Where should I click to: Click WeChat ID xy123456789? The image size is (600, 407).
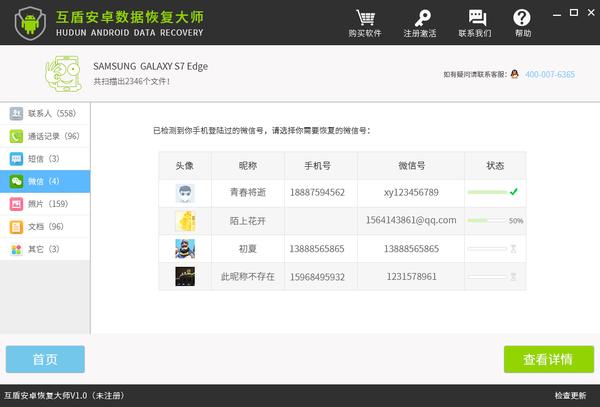[411, 192]
